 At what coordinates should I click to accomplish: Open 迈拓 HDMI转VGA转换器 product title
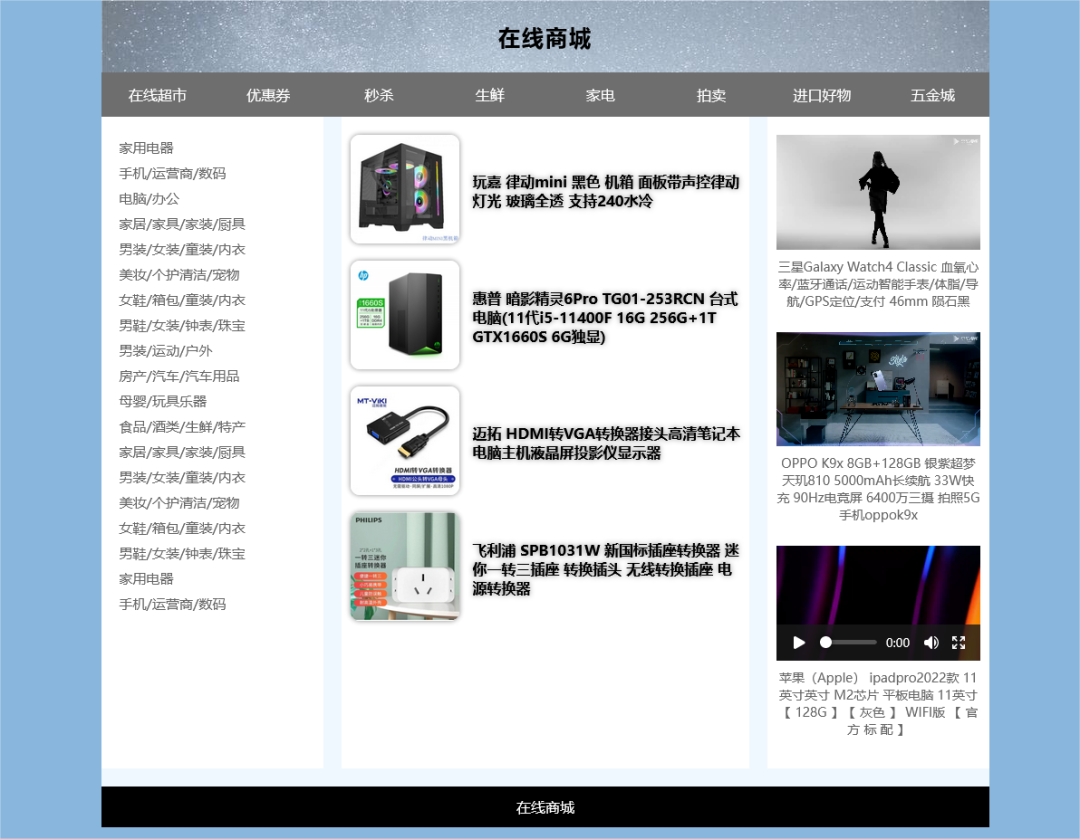[x=606, y=443]
